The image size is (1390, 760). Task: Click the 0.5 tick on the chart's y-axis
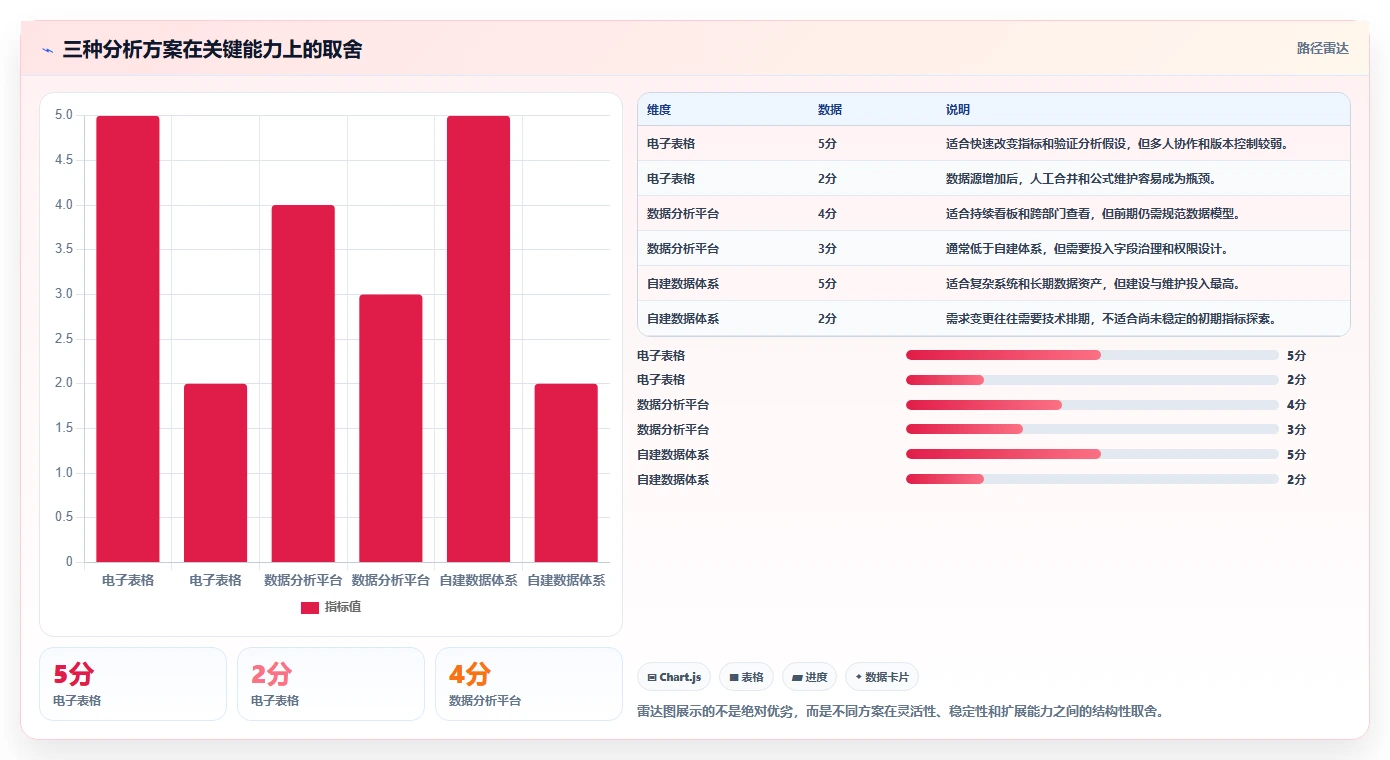click(x=64, y=517)
